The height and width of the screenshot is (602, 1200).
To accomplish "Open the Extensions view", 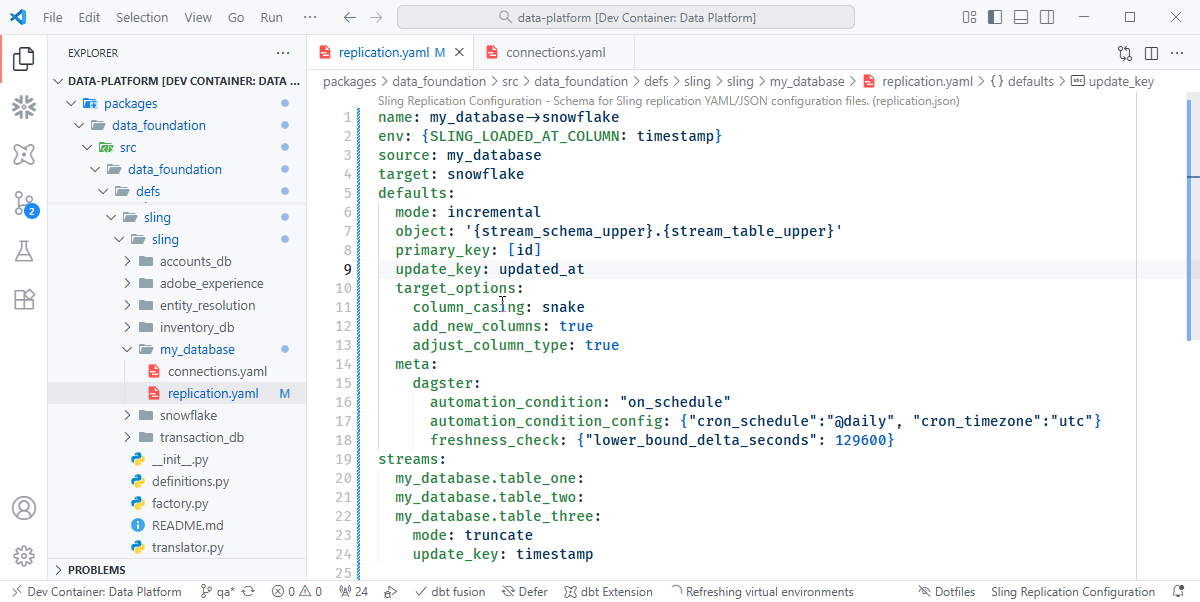I will tap(23, 299).
